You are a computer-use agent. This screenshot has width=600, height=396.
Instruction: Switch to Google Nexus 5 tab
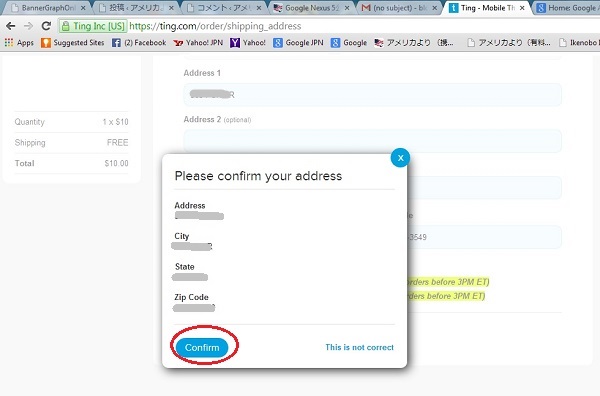[x=310, y=8]
